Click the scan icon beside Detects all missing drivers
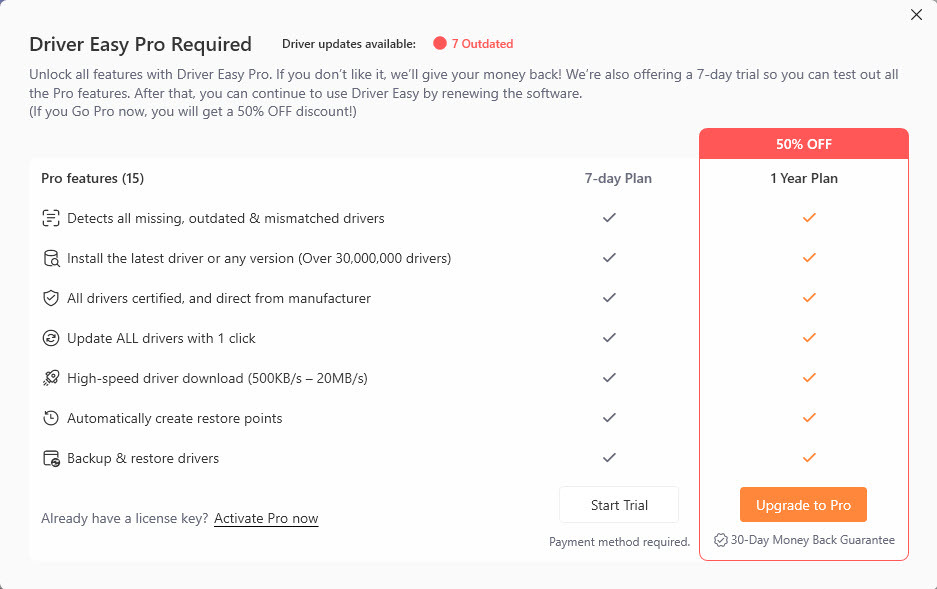Viewport: 937px width, 589px height. click(51, 218)
